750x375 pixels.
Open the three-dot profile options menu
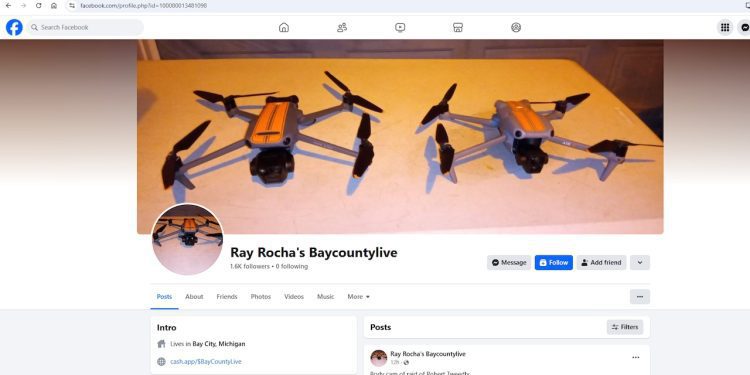[640, 297]
